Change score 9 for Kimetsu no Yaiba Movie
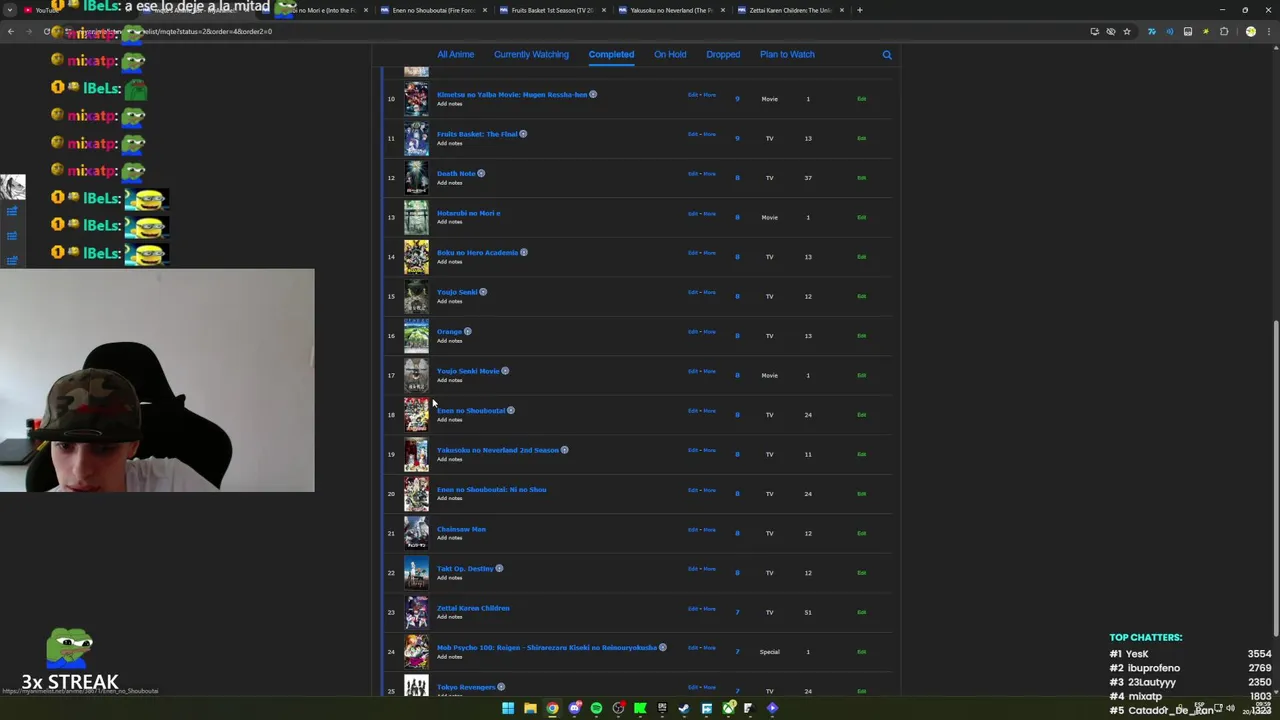The width and height of the screenshot is (1280, 720). (737, 99)
